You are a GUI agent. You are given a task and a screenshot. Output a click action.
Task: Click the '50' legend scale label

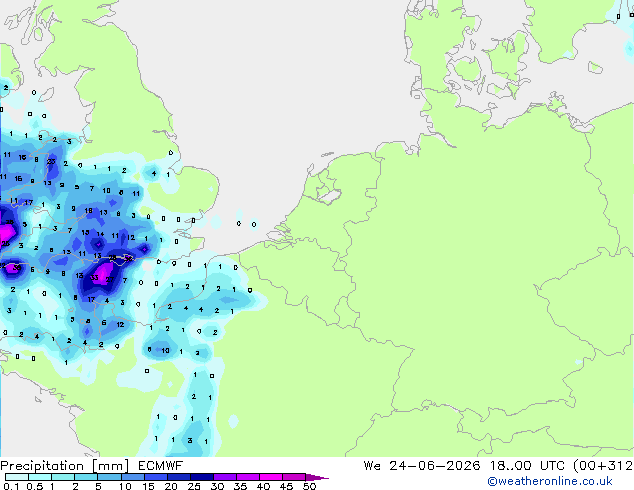coord(309,486)
